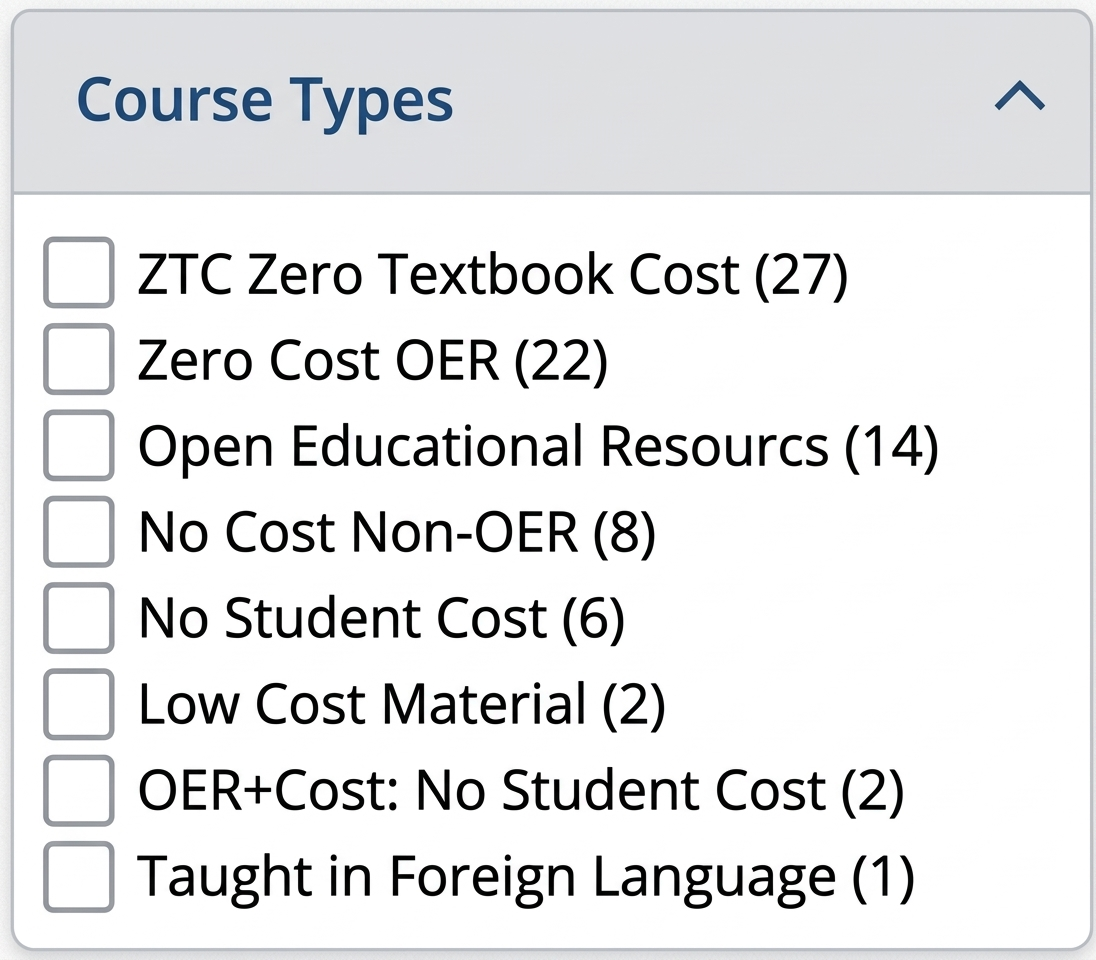Select the Low Cost Material (2) label
This screenshot has height=960, width=1096.
[400, 704]
